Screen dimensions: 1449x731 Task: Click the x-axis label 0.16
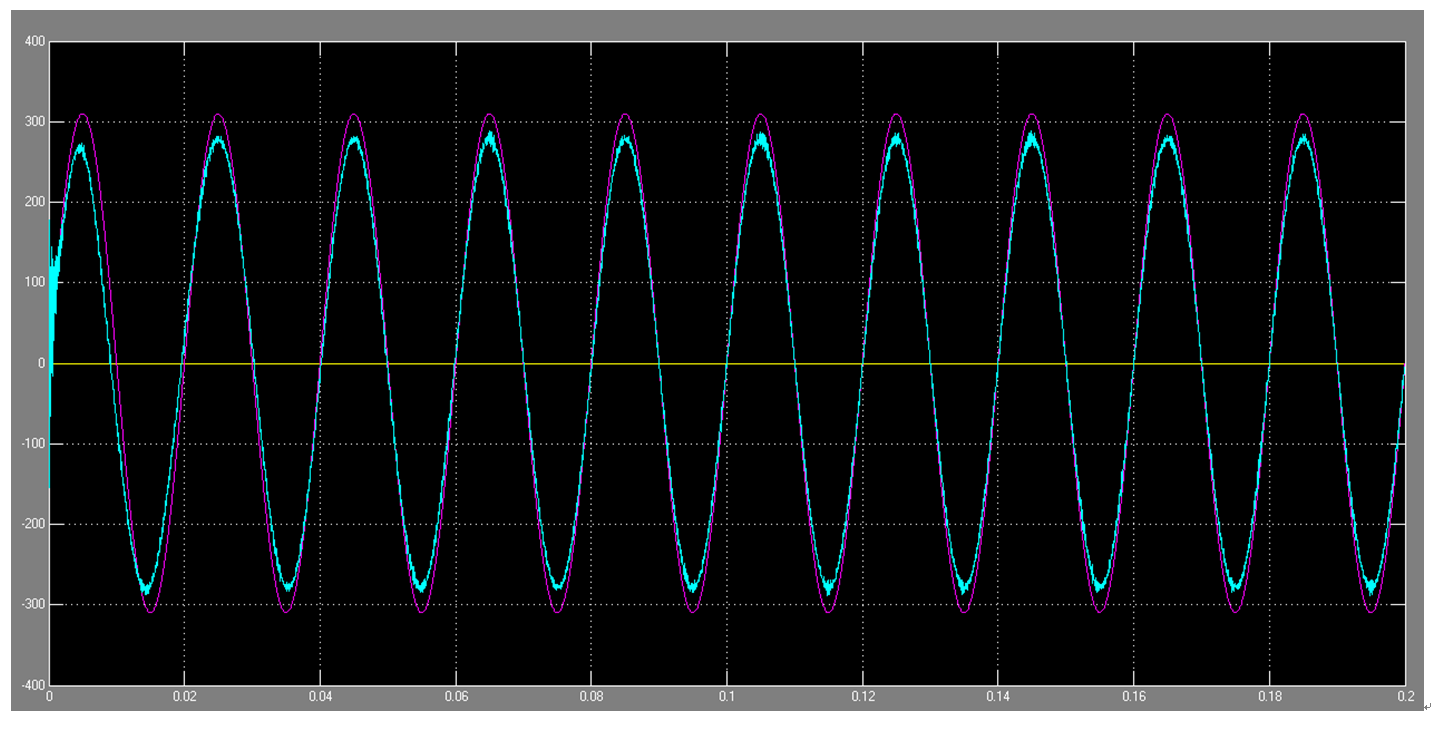1134,695
